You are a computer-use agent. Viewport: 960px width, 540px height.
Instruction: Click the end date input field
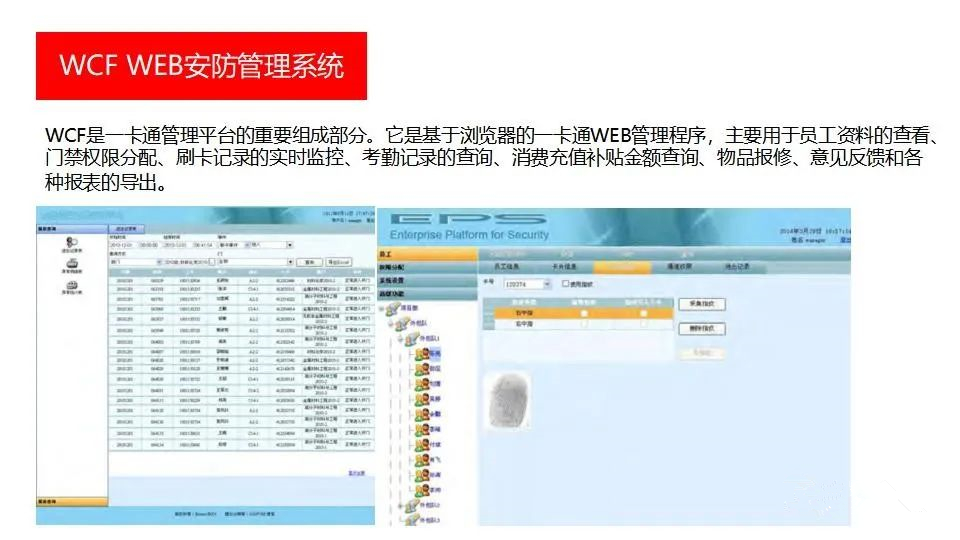point(178,245)
